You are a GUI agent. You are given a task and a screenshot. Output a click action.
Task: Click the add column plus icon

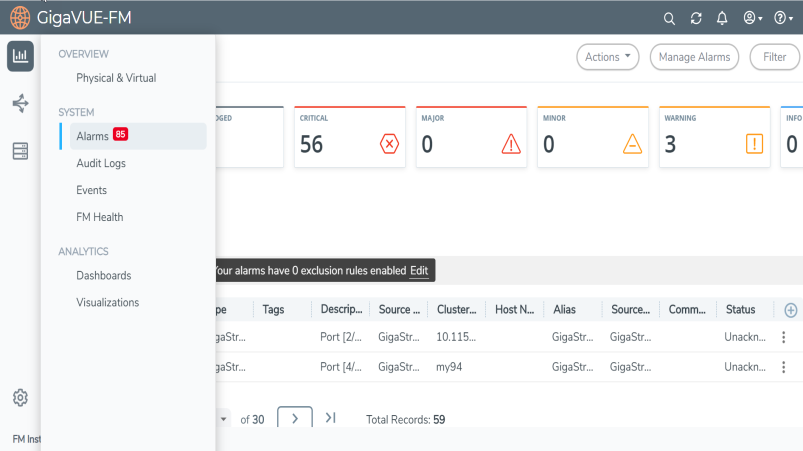[x=791, y=310]
